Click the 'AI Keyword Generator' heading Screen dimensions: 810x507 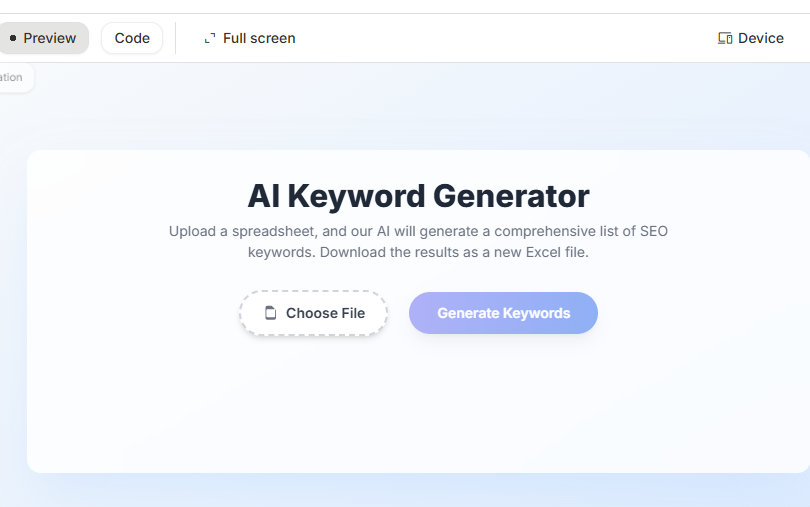pyautogui.click(x=418, y=195)
